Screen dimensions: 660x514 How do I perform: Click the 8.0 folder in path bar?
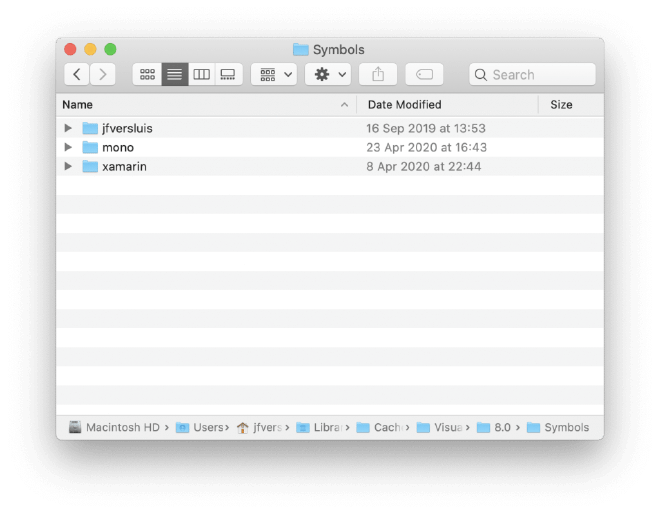pyautogui.click(x=494, y=427)
